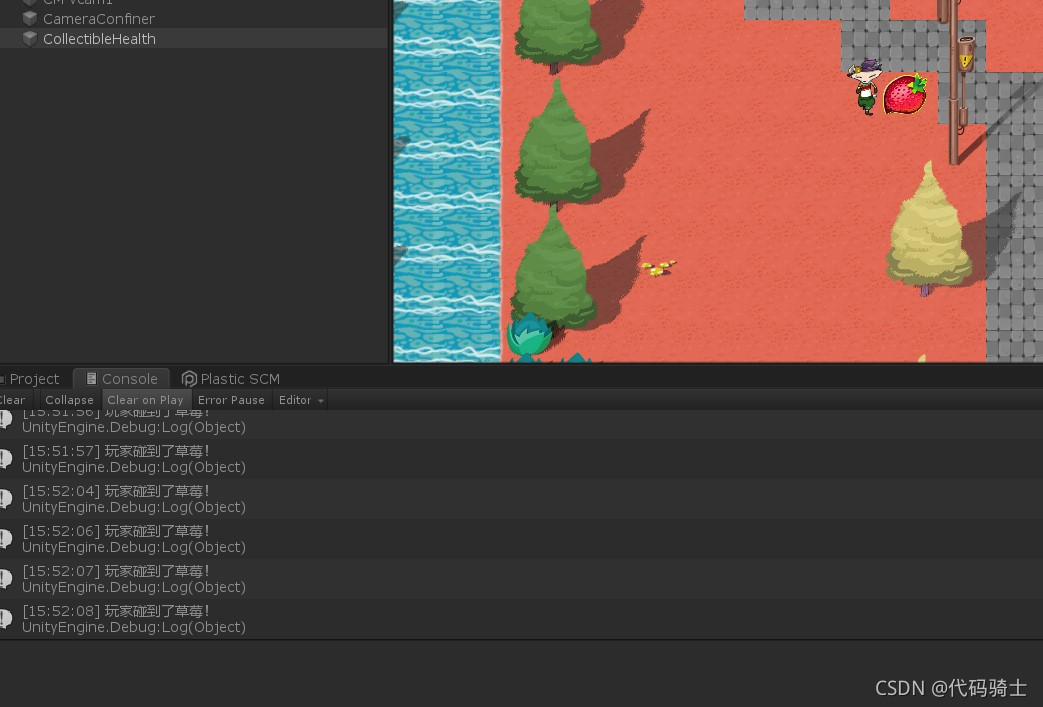Click the cube icon beside CollectibleHealth
Screen dimensions: 1043x707
click(x=29, y=39)
